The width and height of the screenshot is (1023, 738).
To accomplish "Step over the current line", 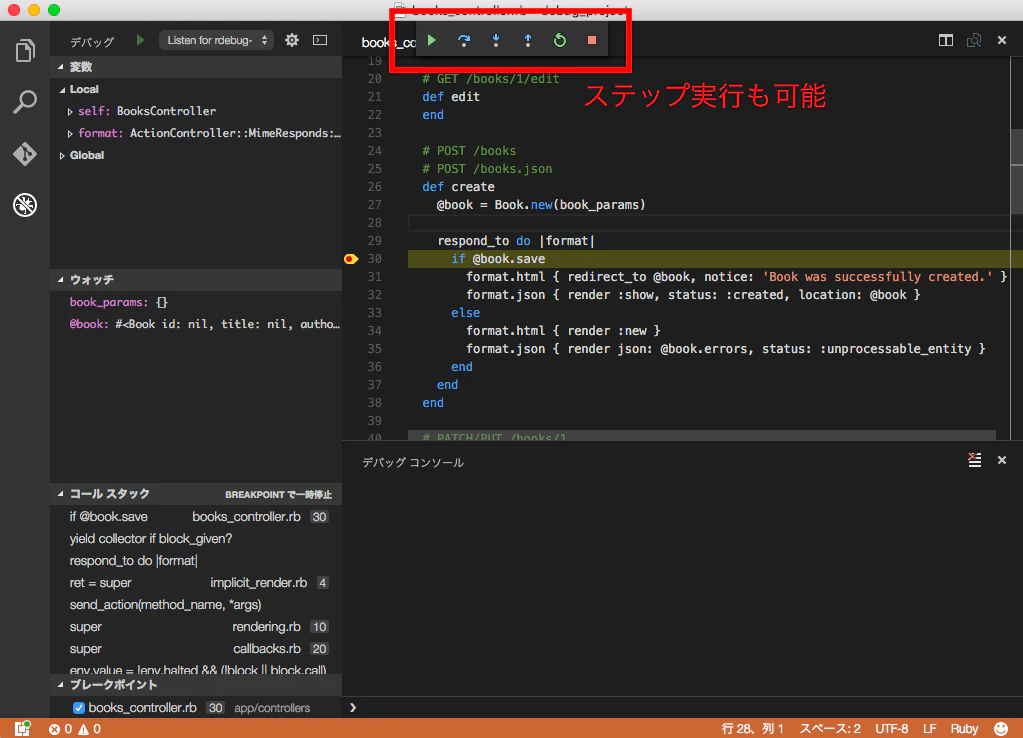I will [x=464, y=40].
